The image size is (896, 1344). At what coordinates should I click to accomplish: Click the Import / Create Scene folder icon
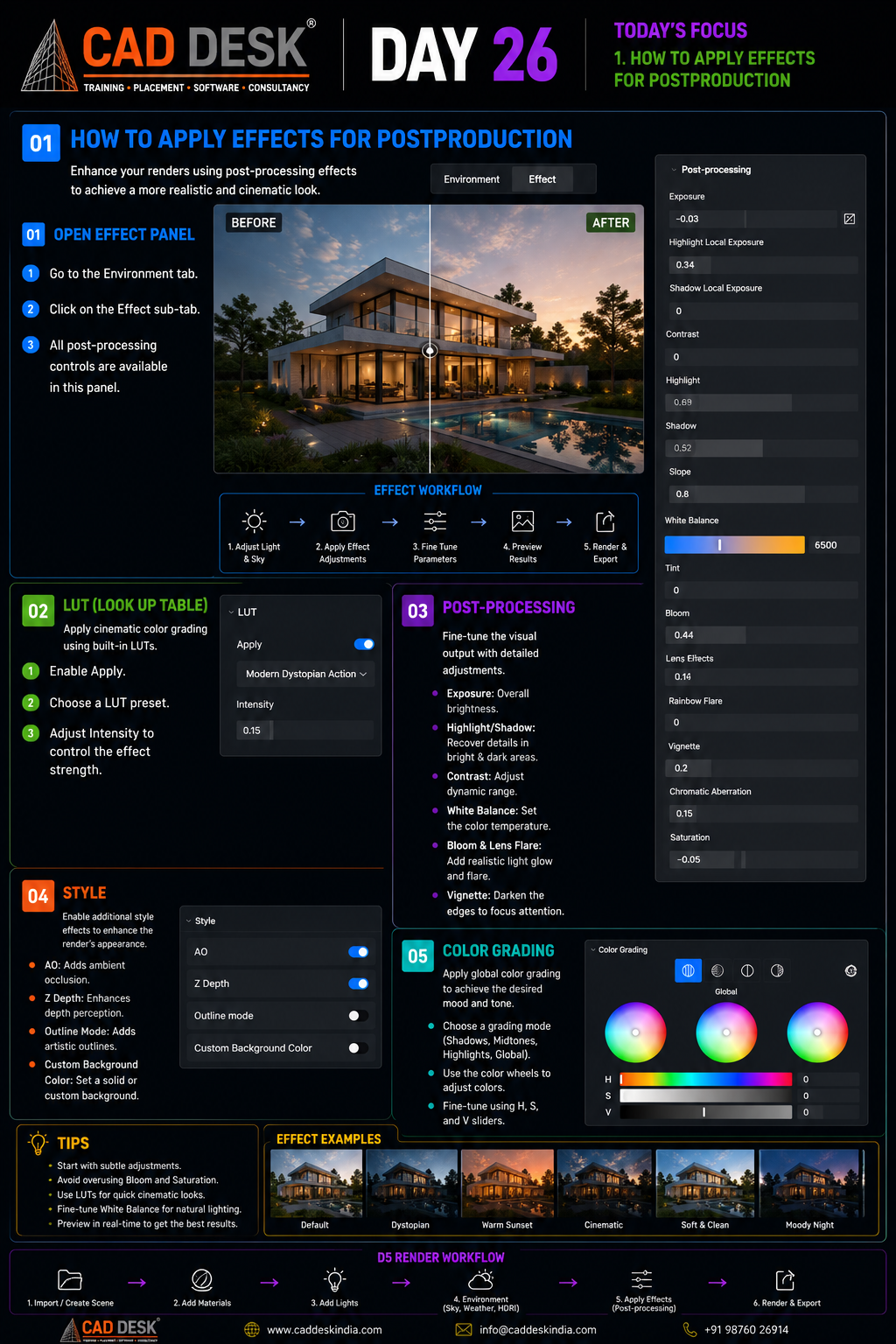tap(70, 1280)
